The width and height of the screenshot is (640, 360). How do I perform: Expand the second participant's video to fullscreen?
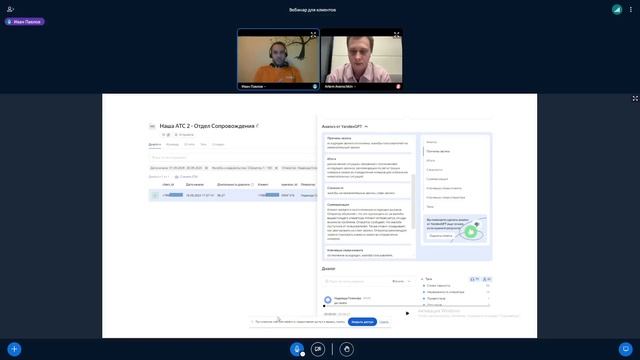point(396,35)
